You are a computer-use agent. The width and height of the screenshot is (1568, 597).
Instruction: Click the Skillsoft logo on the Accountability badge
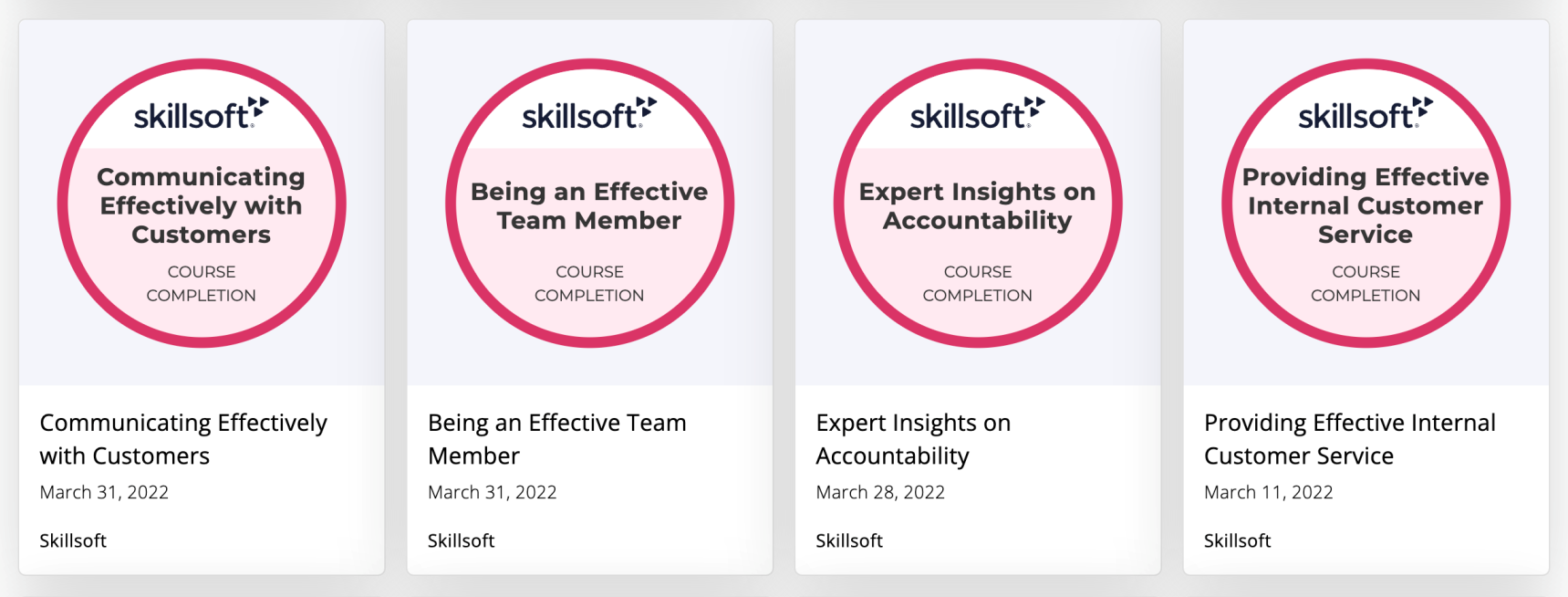pyautogui.click(x=977, y=114)
